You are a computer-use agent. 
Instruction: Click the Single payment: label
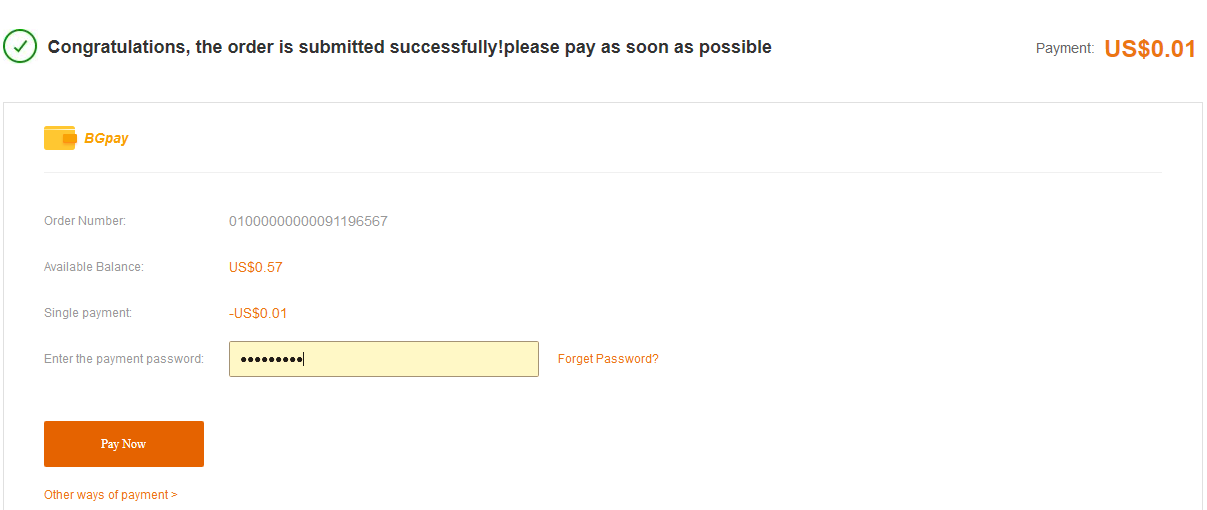(88, 313)
